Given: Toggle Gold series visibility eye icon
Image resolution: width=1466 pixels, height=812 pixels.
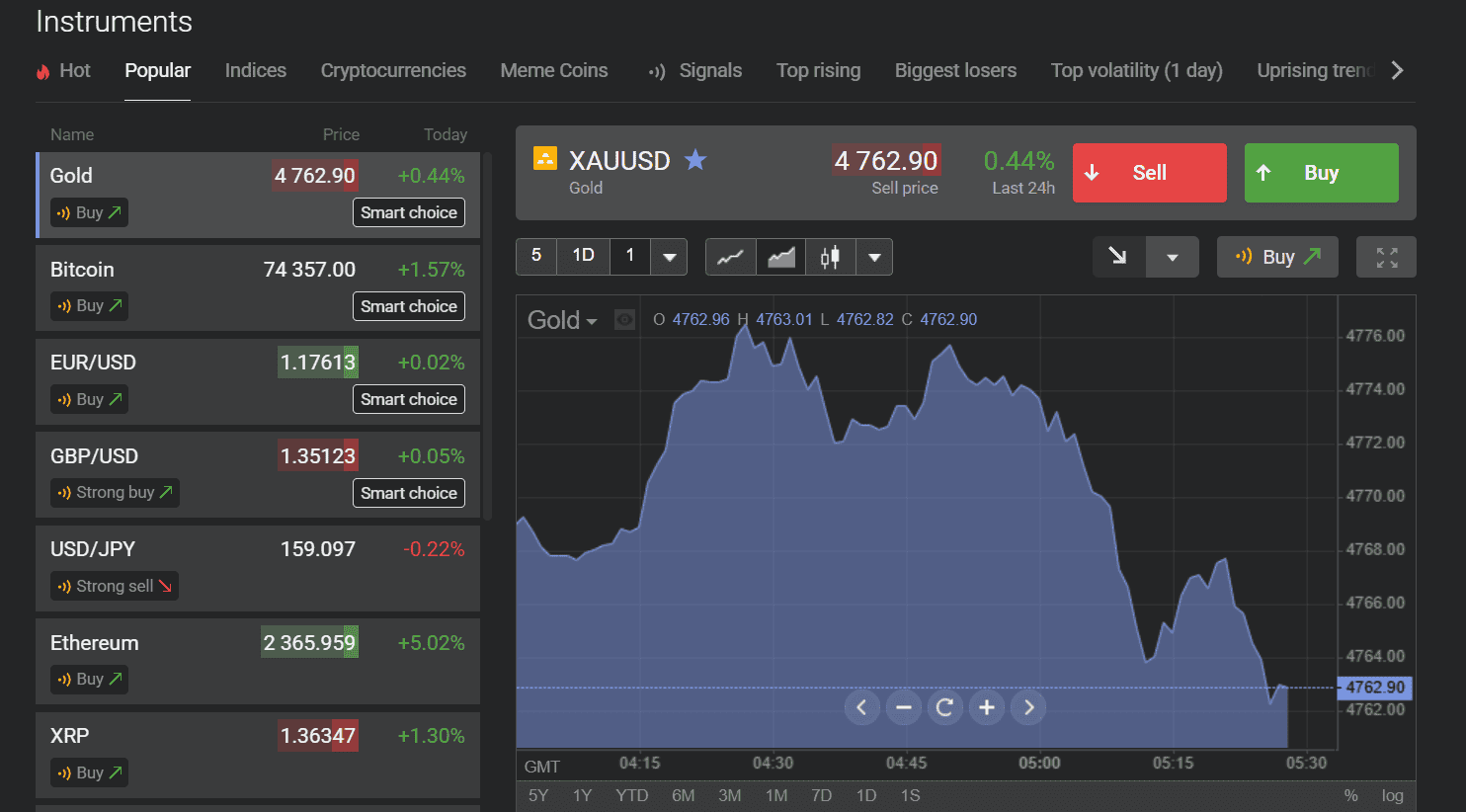Looking at the screenshot, I should pyautogui.click(x=624, y=320).
